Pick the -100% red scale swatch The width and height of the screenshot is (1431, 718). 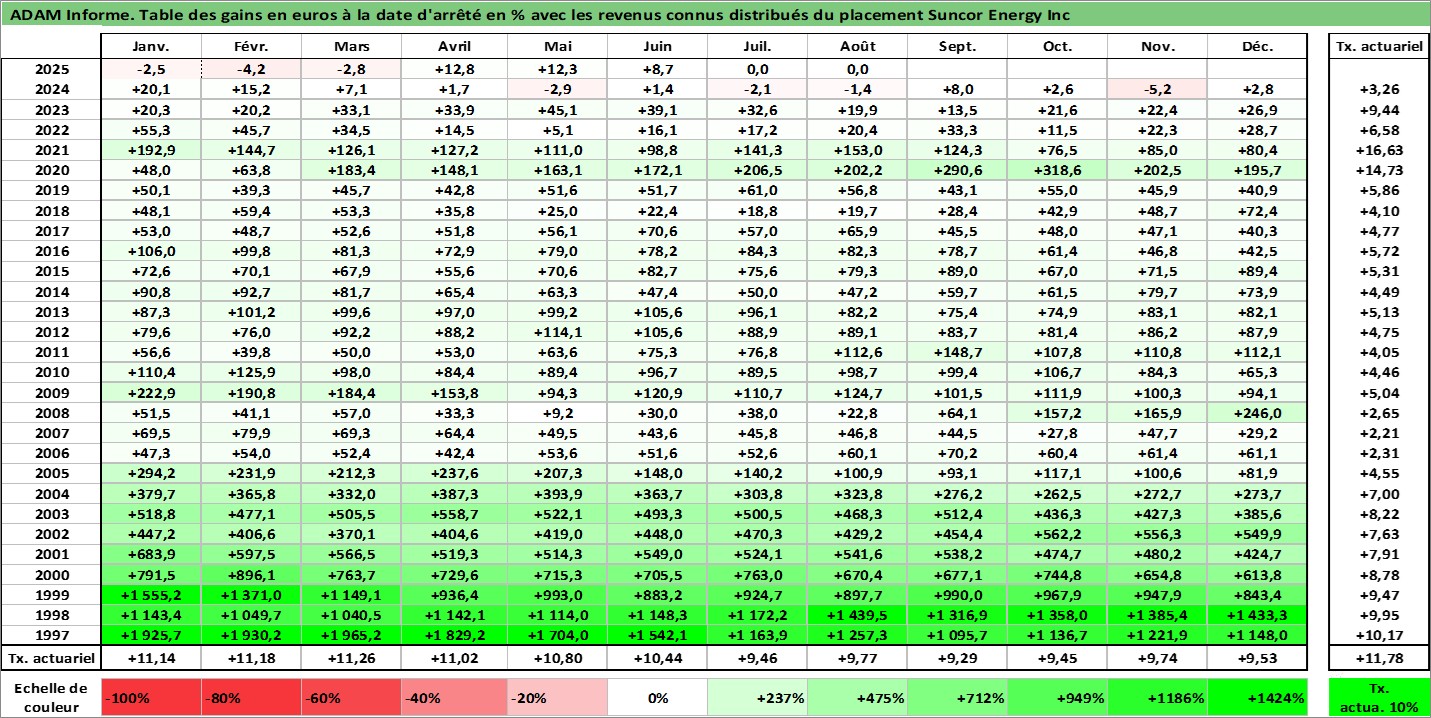click(151, 698)
